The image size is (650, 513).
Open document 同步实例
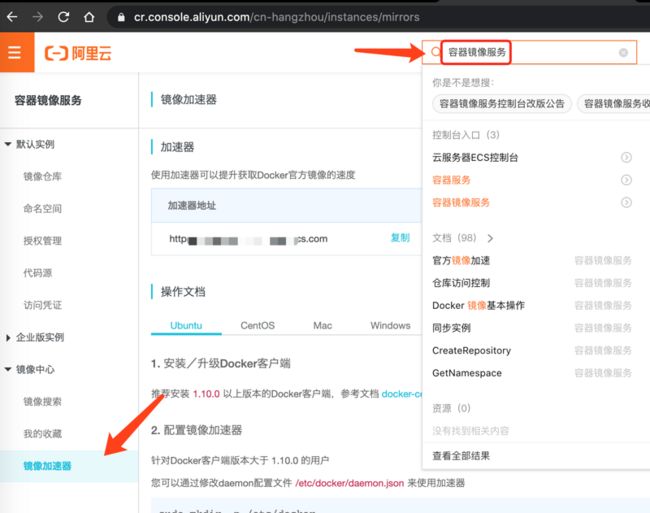point(451,328)
